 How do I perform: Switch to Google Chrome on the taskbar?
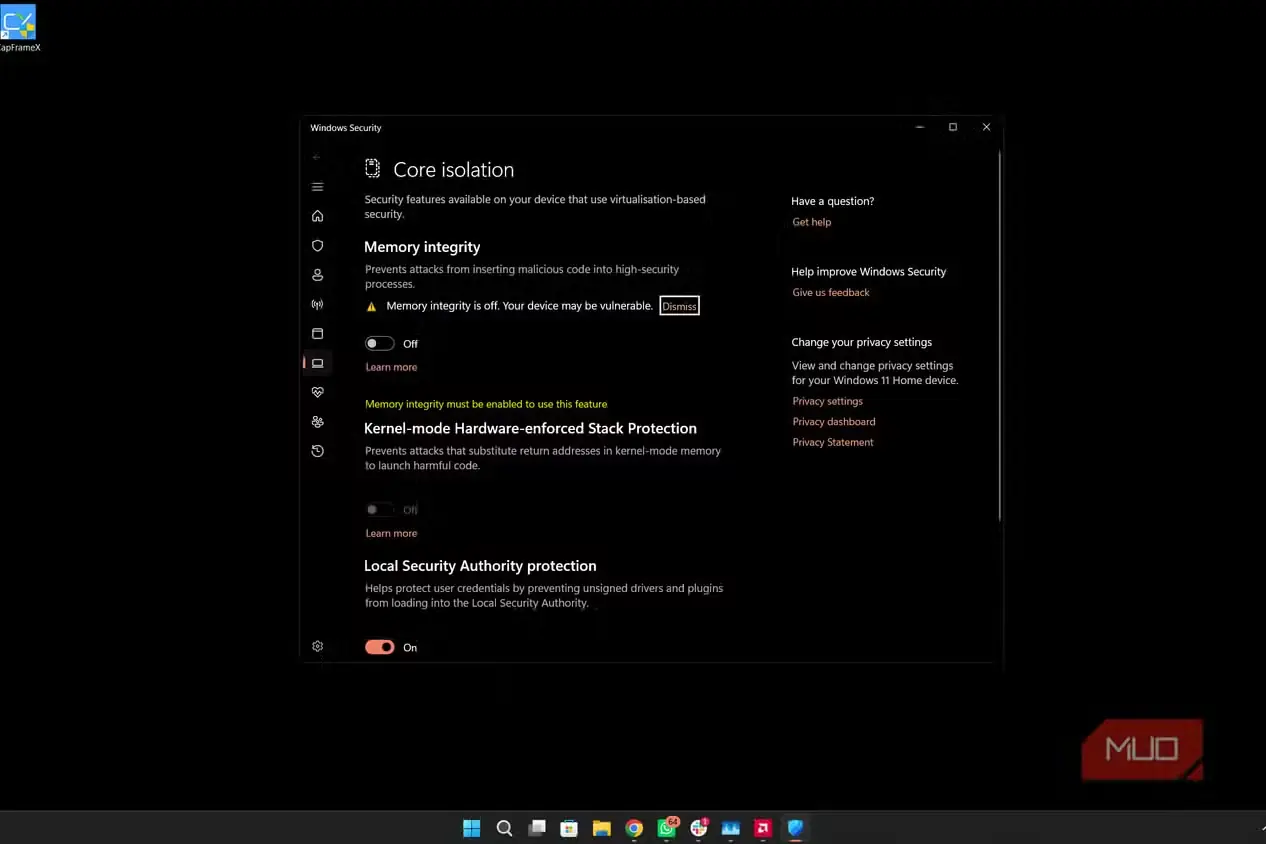click(634, 828)
